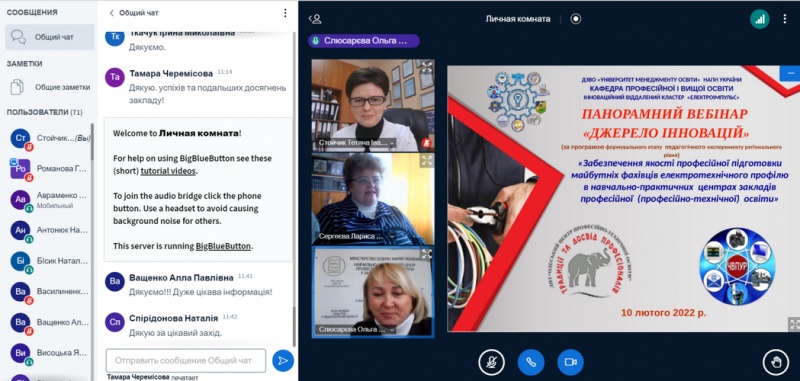Leave audio with the phone button

click(x=531, y=362)
